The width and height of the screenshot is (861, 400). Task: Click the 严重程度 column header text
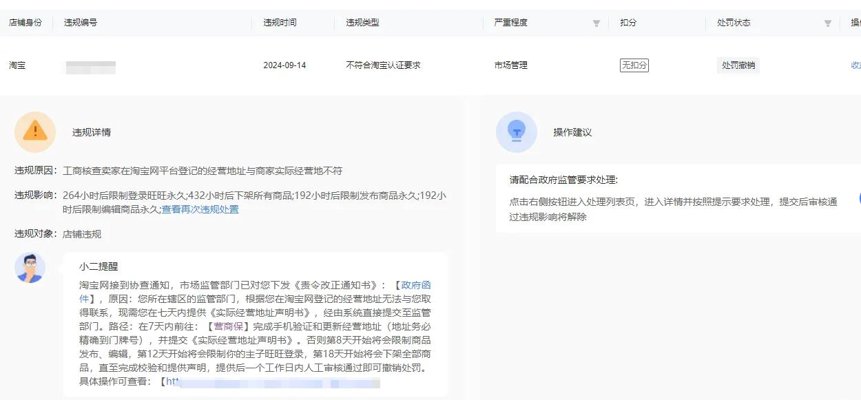pyautogui.click(x=511, y=23)
